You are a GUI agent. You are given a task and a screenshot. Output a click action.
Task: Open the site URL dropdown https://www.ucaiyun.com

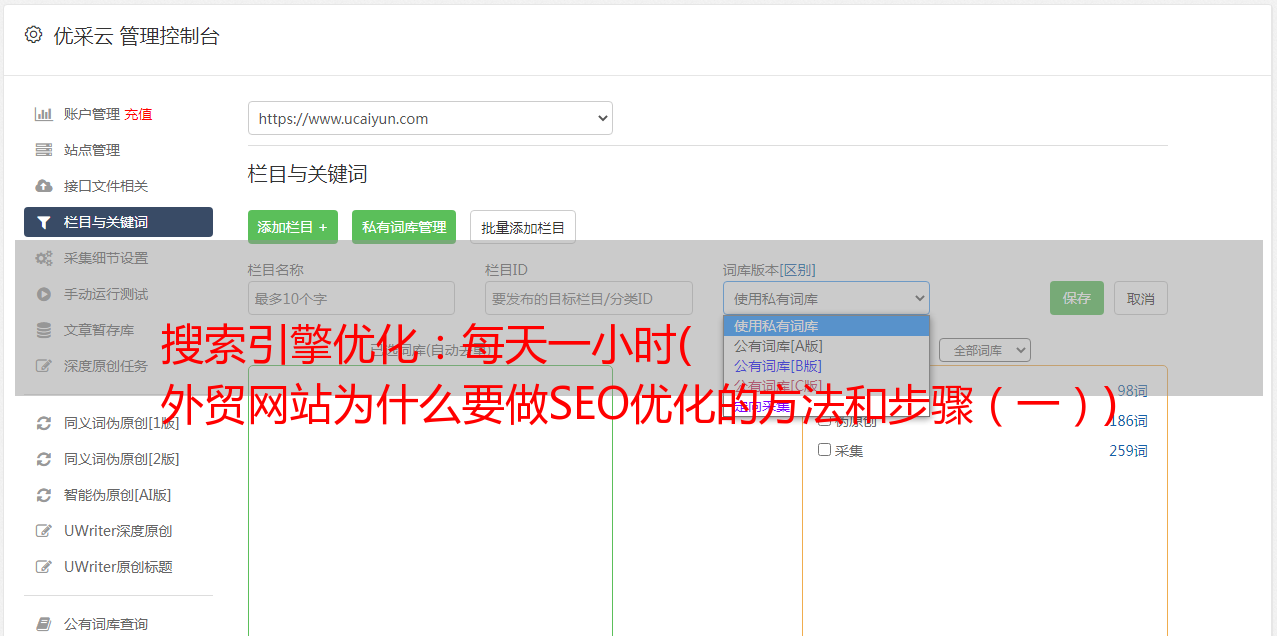[x=430, y=118]
